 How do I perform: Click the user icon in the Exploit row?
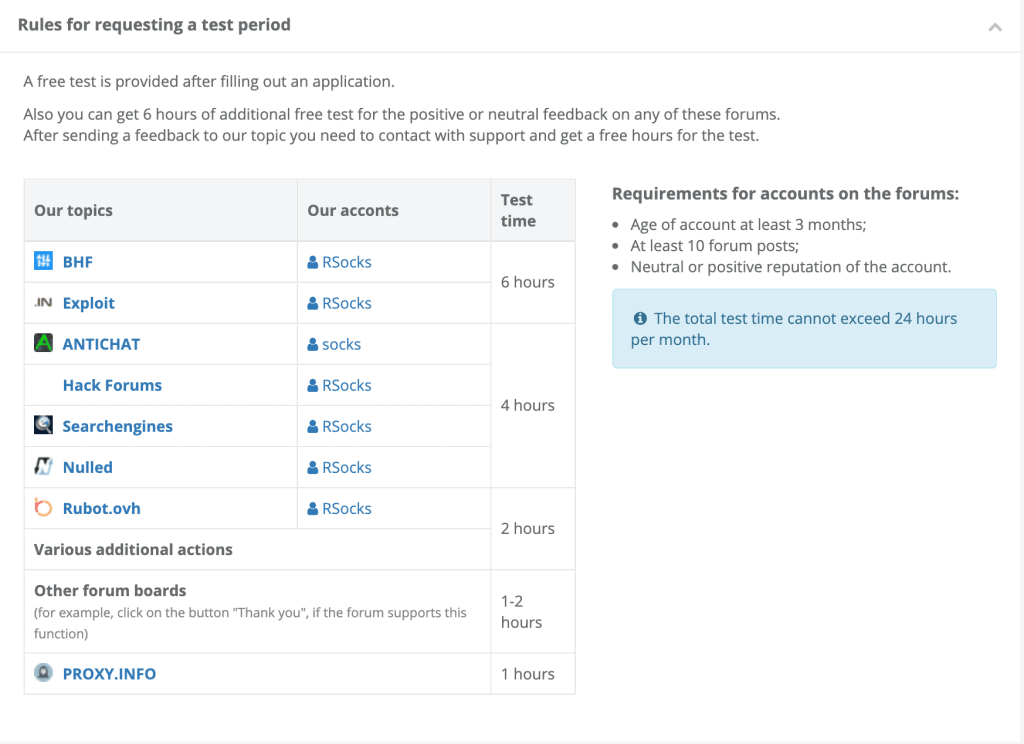pyautogui.click(x=313, y=303)
